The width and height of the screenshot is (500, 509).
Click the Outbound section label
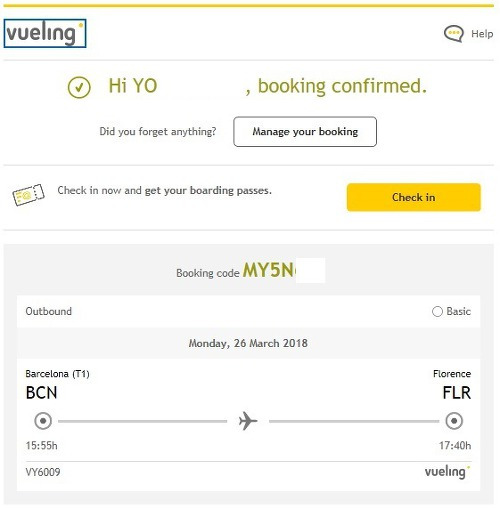coord(49,311)
